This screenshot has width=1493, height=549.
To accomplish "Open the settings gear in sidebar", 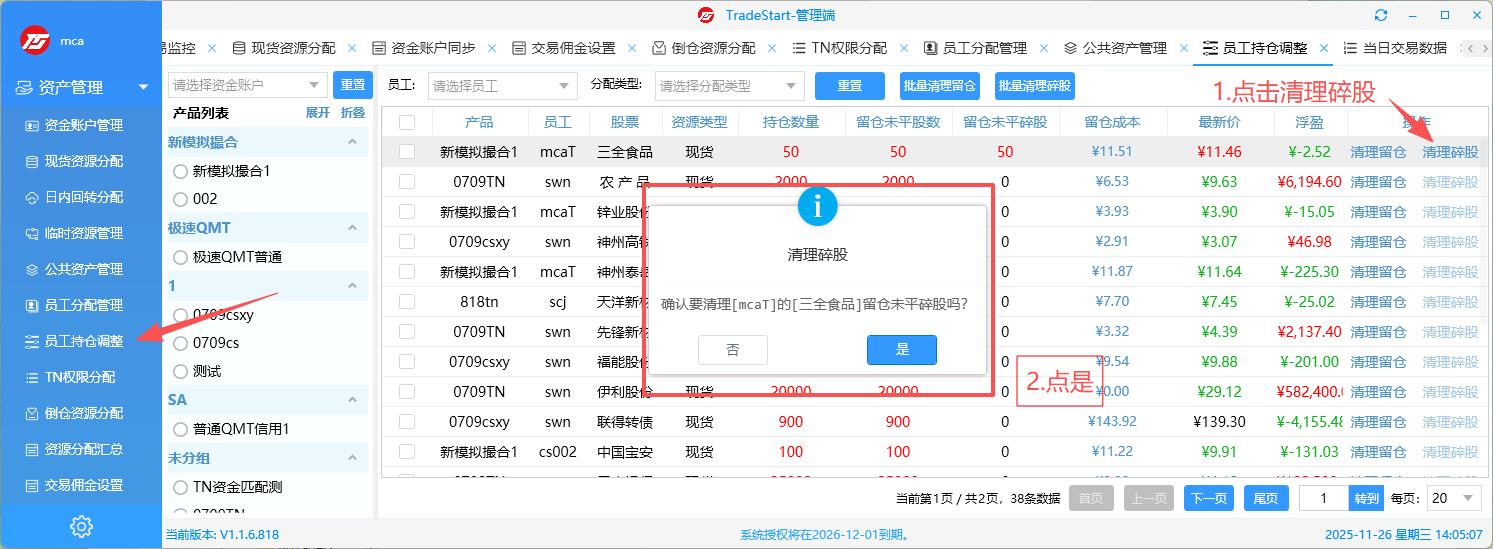I will coord(81,525).
